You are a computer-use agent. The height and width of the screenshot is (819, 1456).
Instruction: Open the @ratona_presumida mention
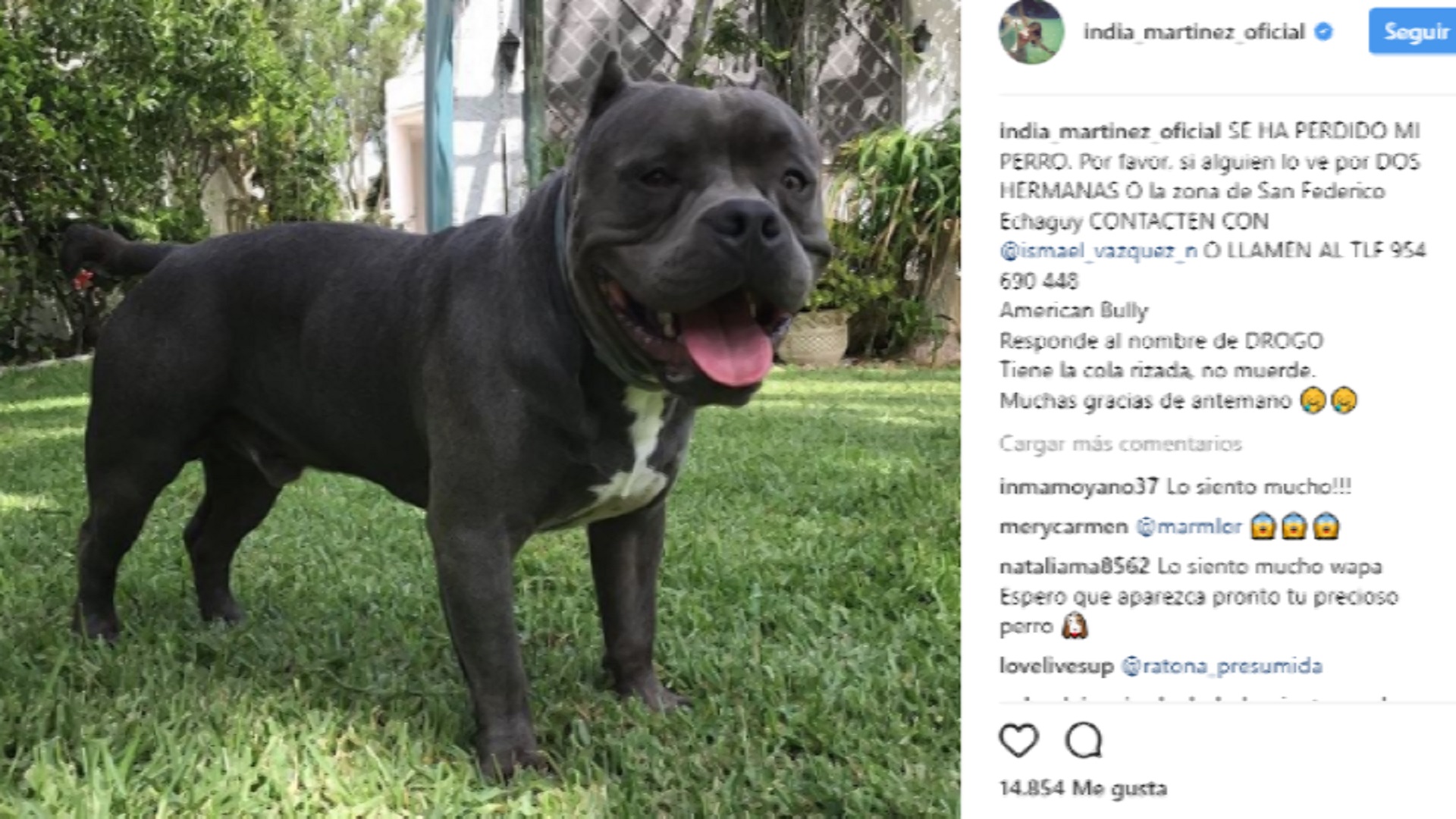(1222, 666)
